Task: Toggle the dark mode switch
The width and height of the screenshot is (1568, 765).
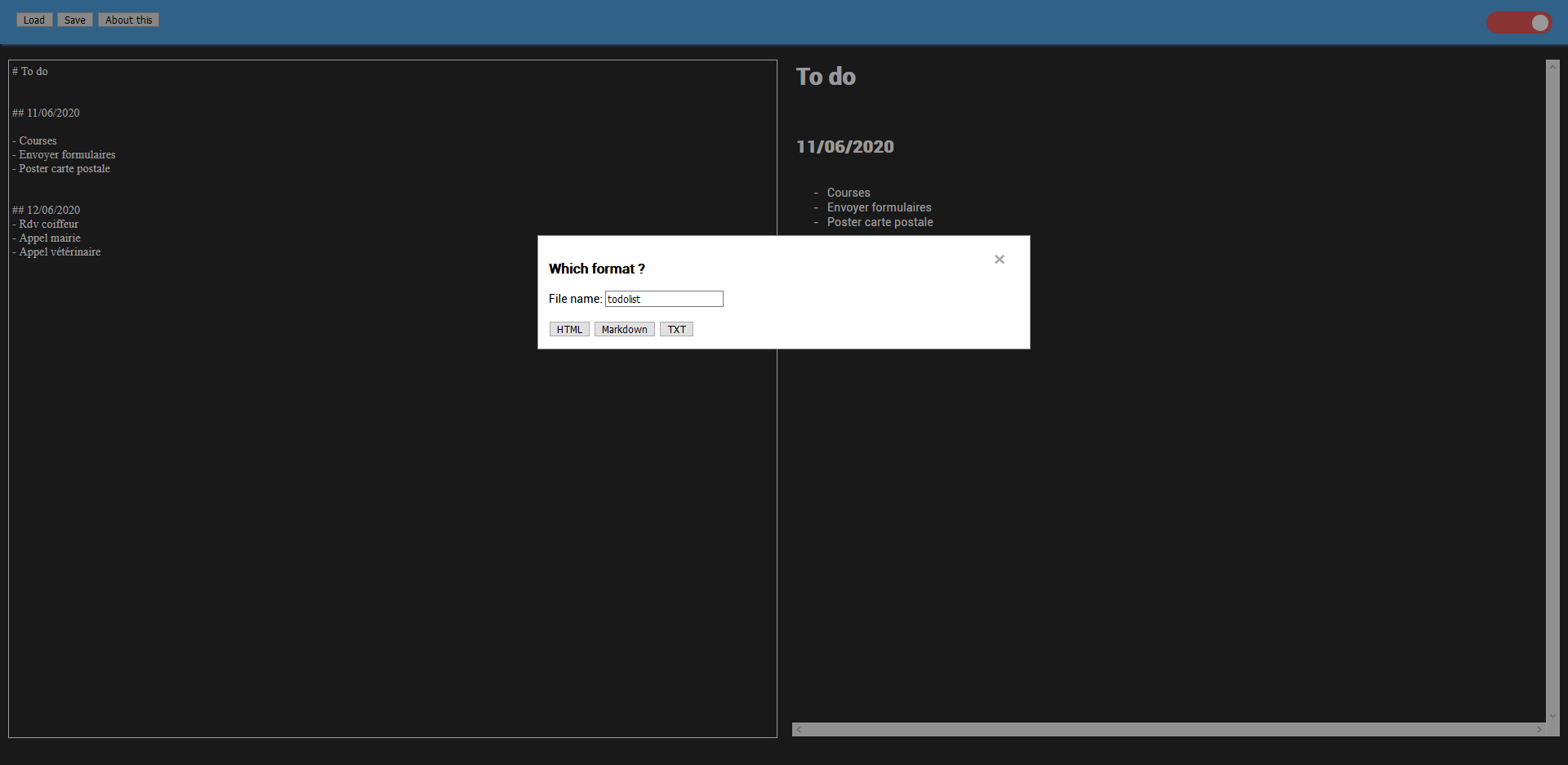Action: (1519, 23)
